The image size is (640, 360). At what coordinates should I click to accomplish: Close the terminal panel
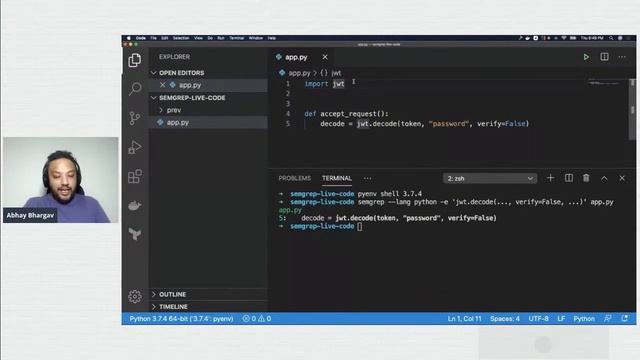point(622,178)
